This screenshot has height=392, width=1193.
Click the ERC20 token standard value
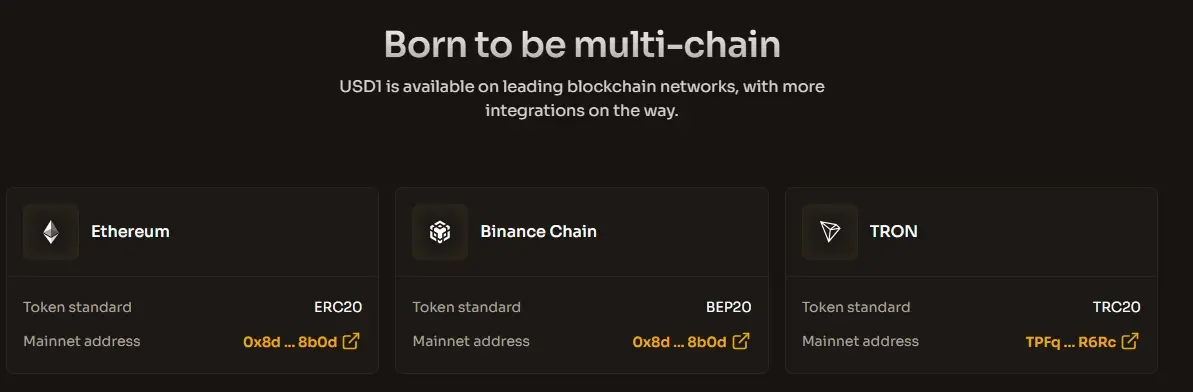(x=338, y=308)
